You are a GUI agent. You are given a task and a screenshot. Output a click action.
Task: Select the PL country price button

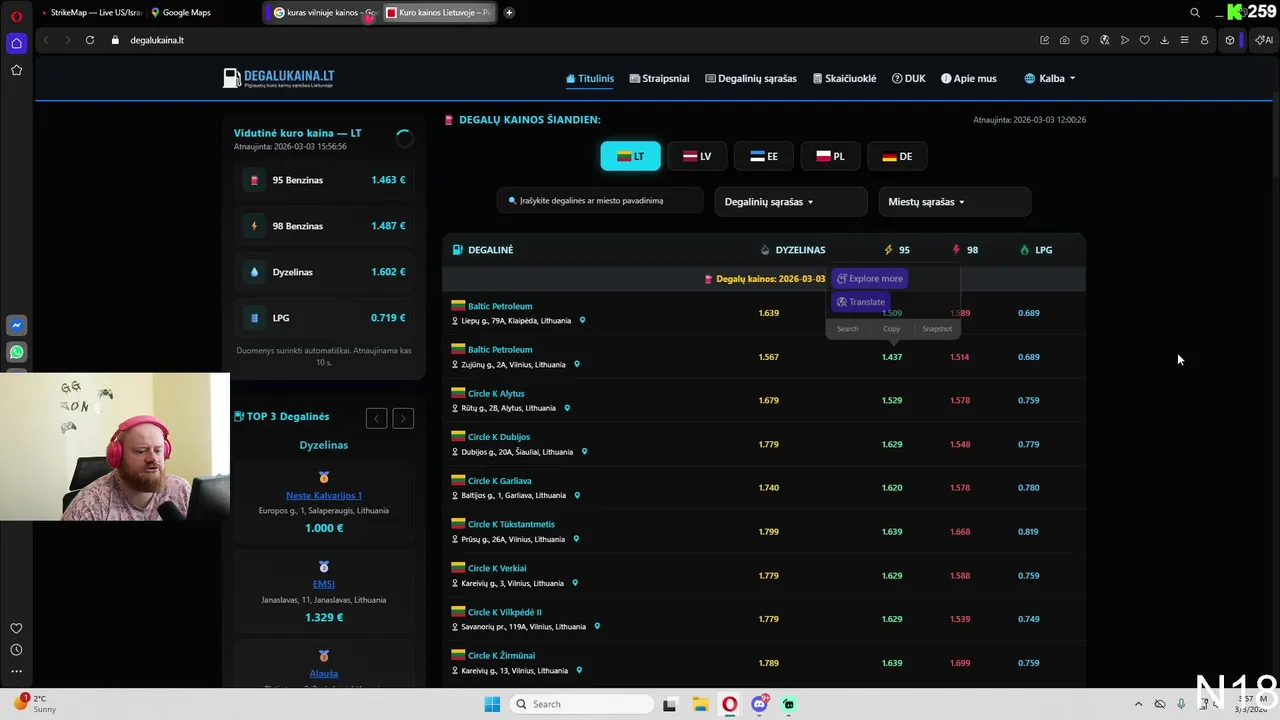tap(830, 156)
